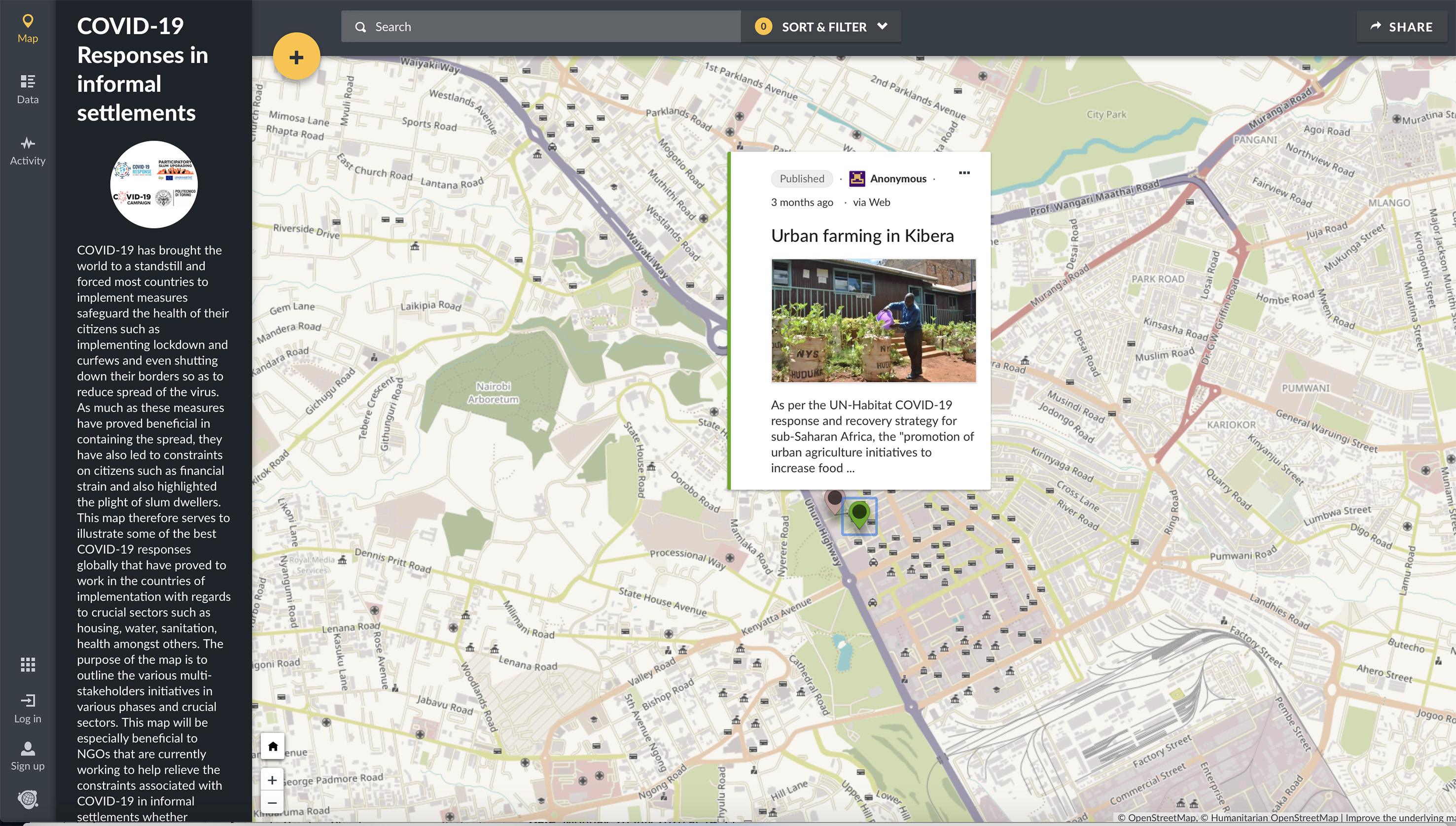Screen dimensions: 1456x826
Task: Click into the Search field
Action: click(541, 27)
